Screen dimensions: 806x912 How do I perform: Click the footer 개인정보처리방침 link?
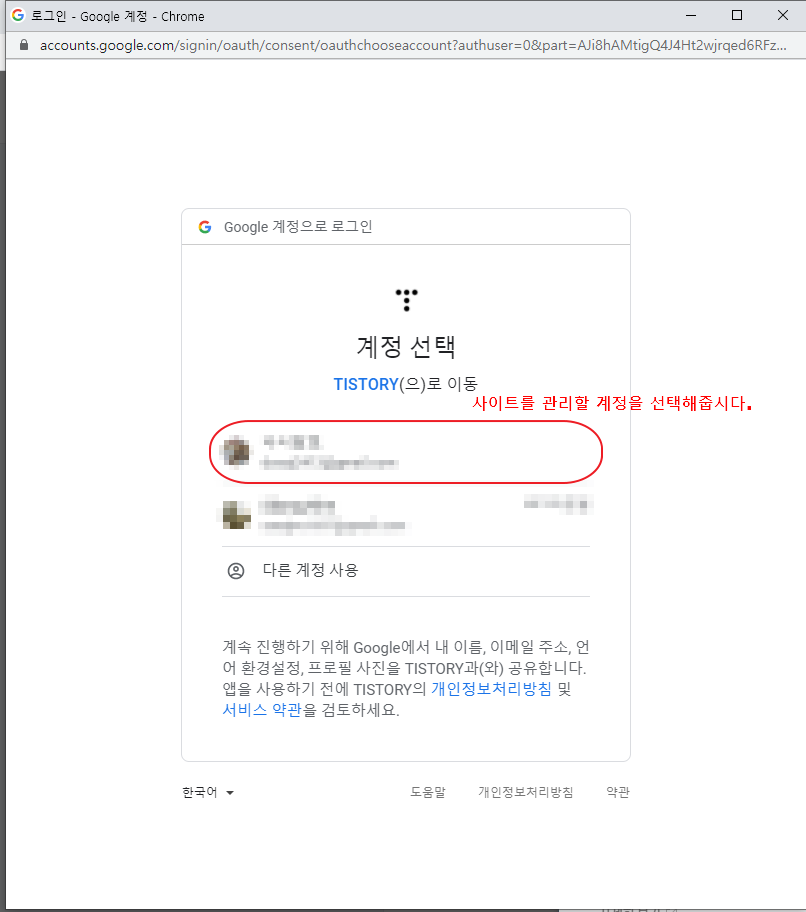[x=526, y=792]
